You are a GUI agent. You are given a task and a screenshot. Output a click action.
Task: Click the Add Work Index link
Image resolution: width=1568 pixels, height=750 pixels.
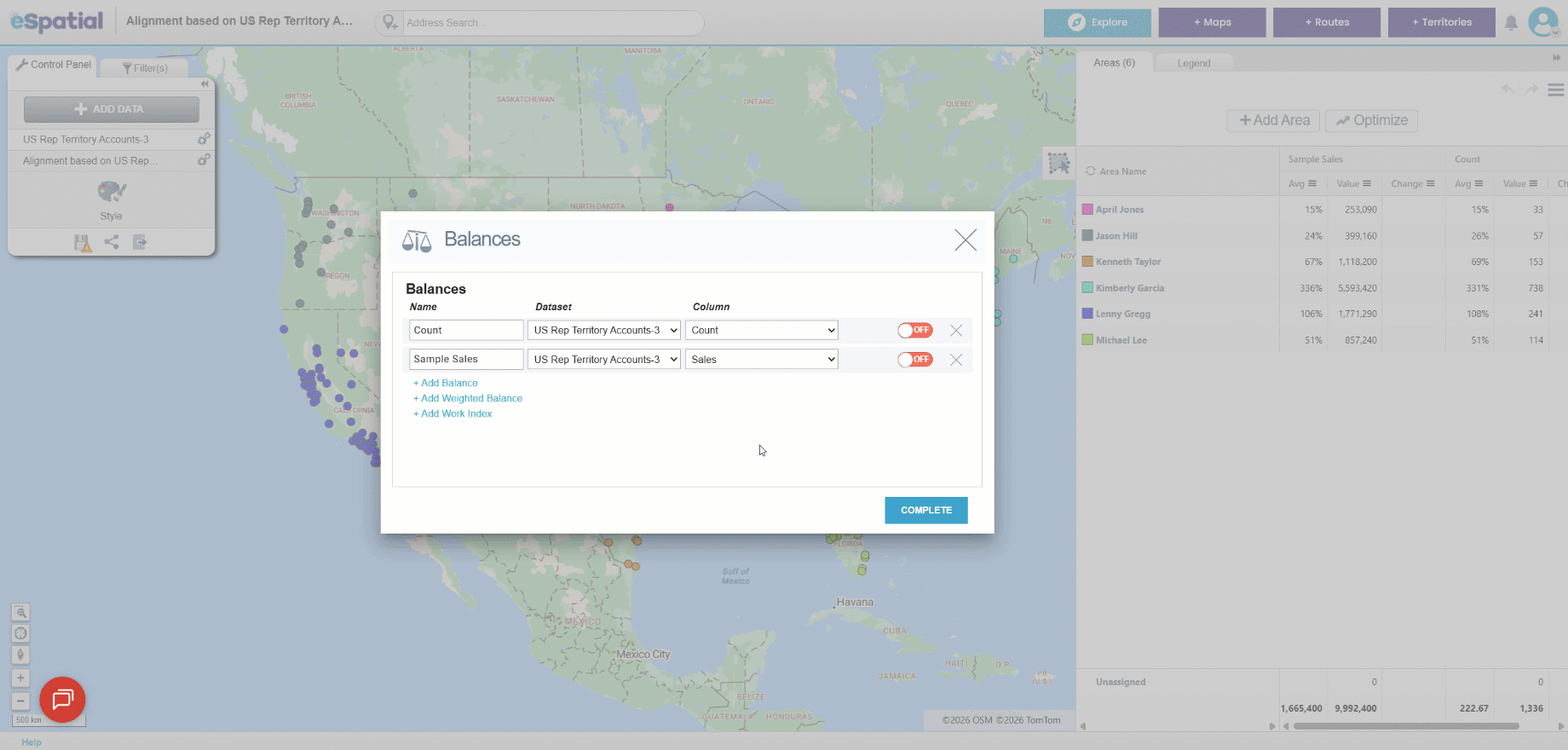point(453,413)
